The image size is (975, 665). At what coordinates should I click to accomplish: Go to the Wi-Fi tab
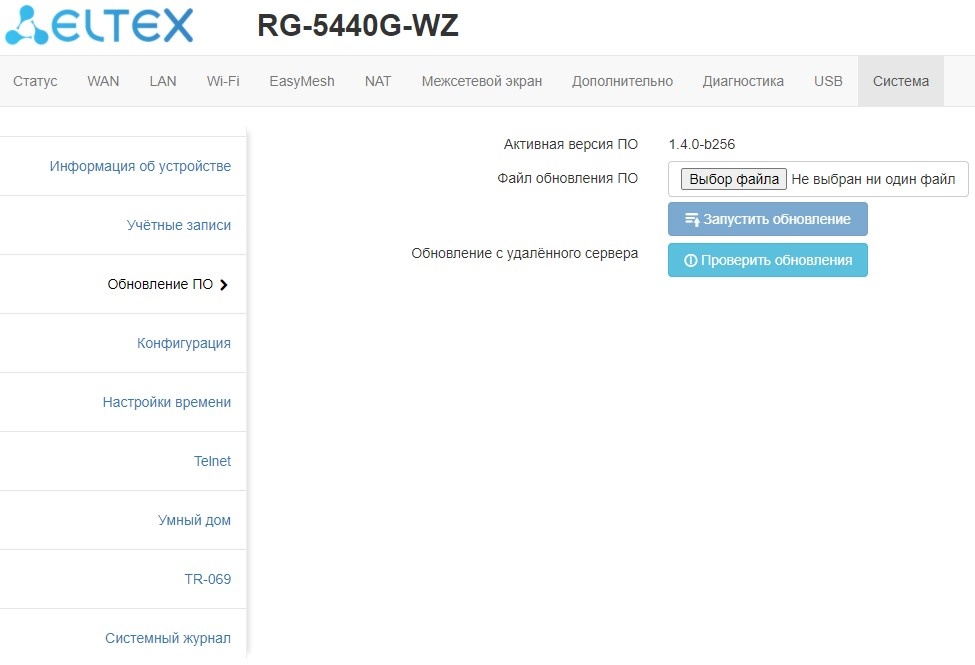click(223, 81)
